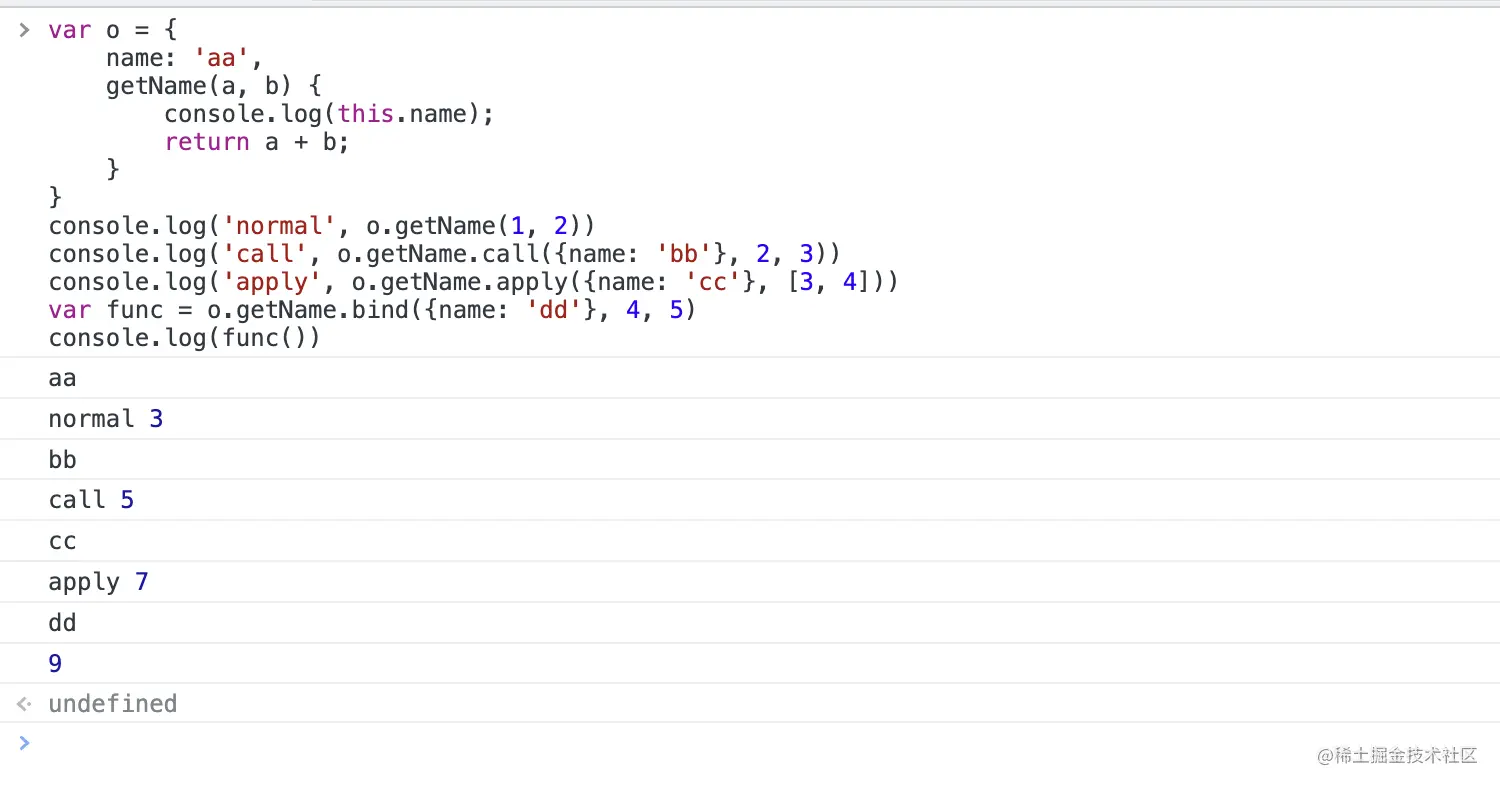Screen dimensions: 1500x788
Task: Click the console.log('apply' ...) code line
Action: [x=474, y=282]
